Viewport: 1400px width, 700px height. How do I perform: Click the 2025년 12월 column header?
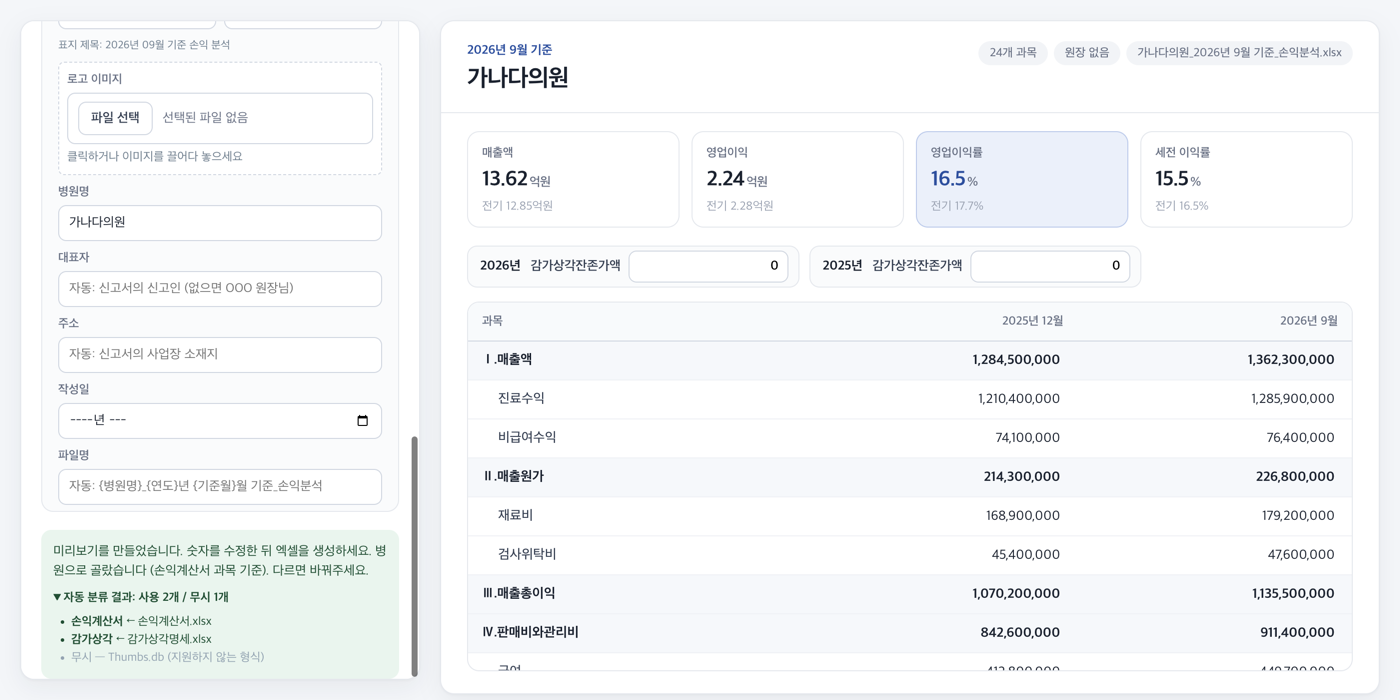point(1032,321)
